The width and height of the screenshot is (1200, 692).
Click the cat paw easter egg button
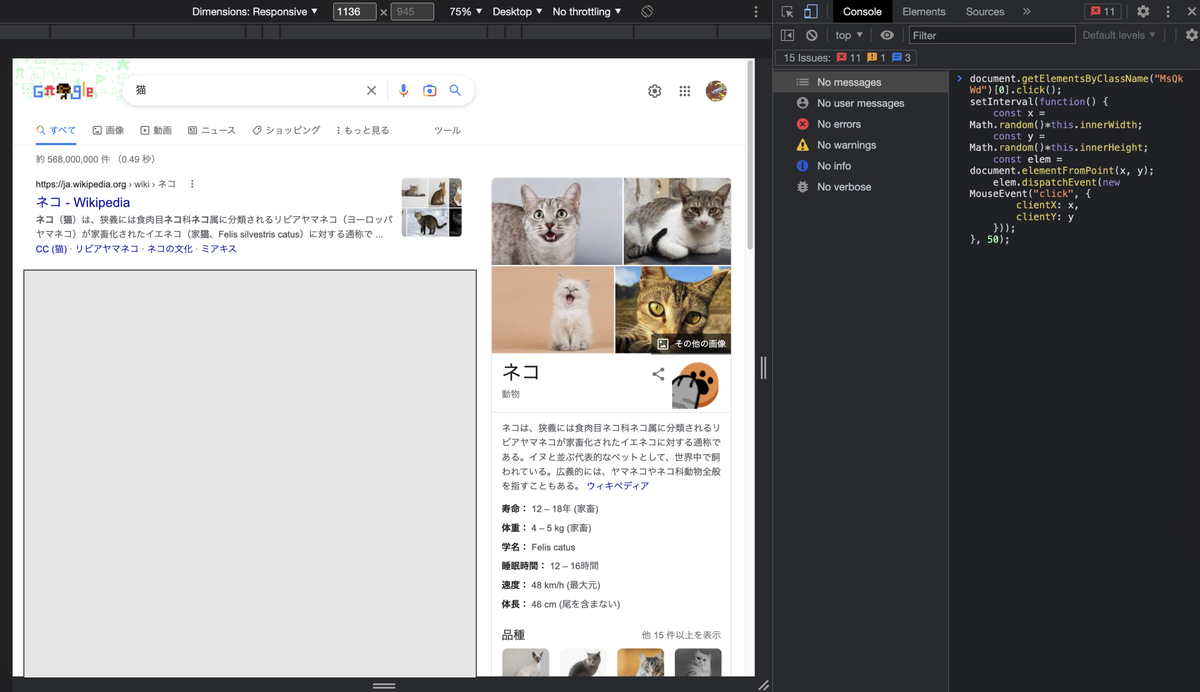point(696,386)
